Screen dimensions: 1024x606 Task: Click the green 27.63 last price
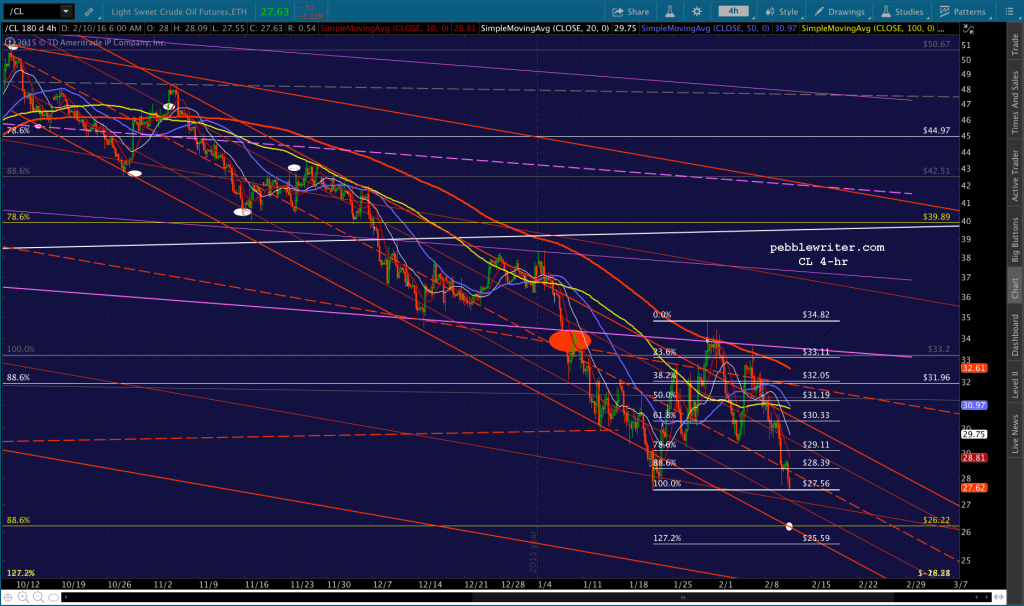pyautogui.click(x=274, y=12)
